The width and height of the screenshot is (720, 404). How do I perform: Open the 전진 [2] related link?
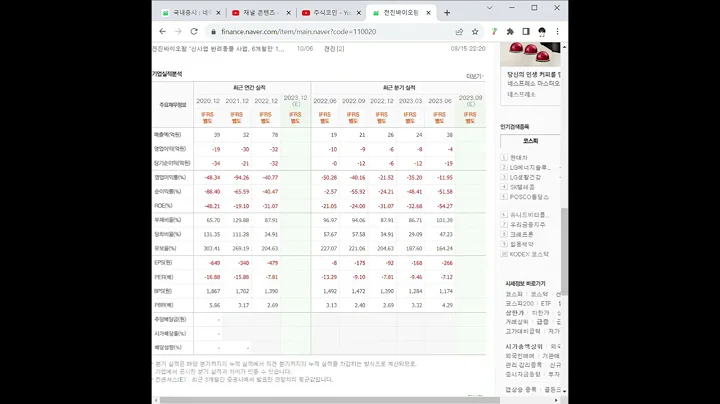[334, 49]
